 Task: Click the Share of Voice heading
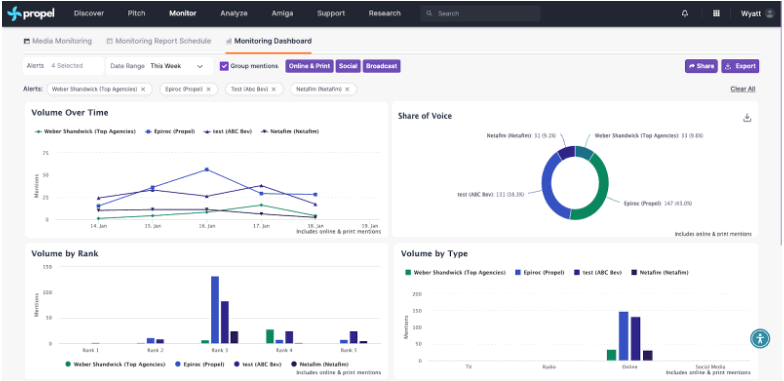click(x=424, y=116)
